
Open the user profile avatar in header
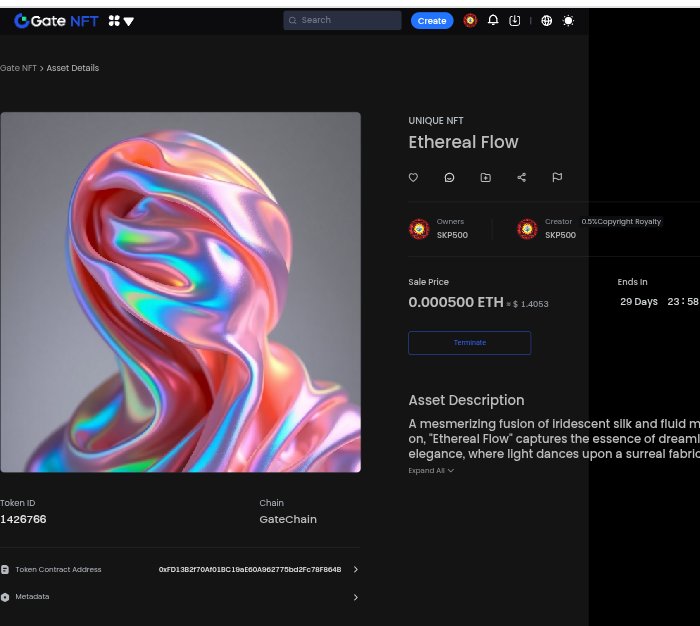(x=470, y=20)
